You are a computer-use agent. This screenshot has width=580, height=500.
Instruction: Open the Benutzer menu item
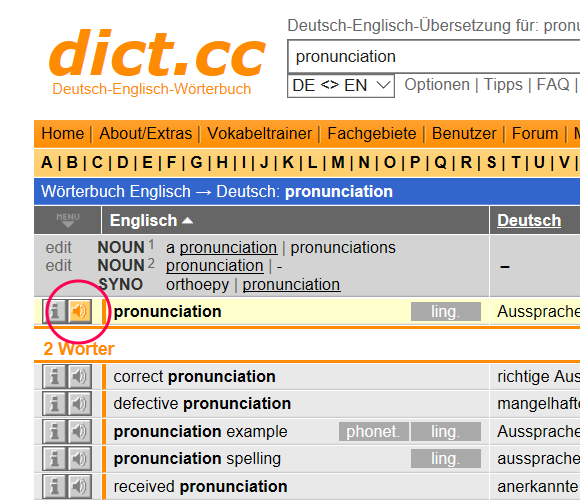(x=464, y=134)
